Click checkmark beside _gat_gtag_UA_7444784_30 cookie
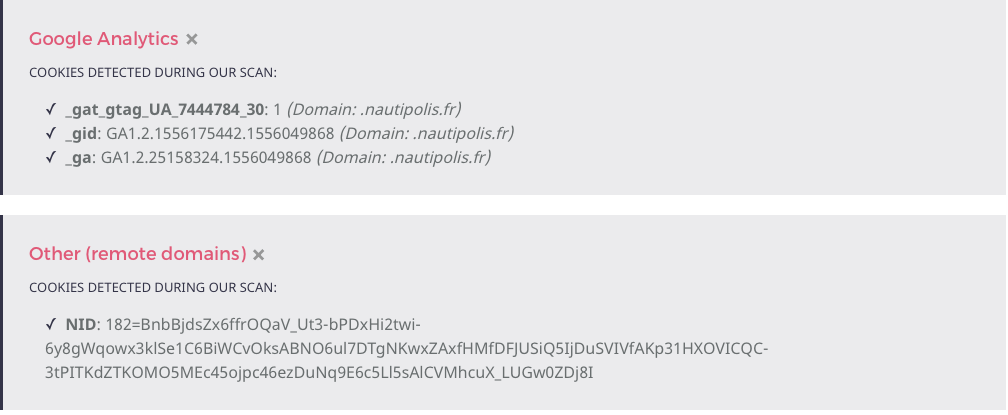1008x415 pixels. [x=51, y=110]
